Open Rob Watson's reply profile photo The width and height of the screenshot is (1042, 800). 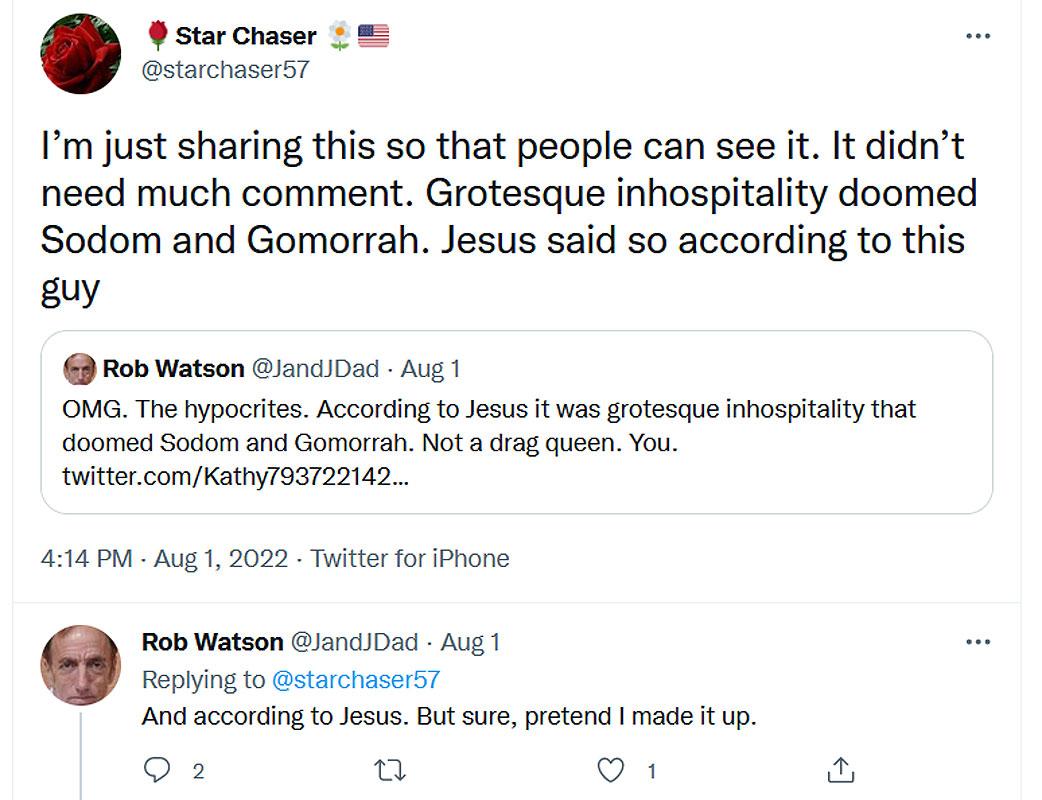pyautogui.click(x=81, y=665)
